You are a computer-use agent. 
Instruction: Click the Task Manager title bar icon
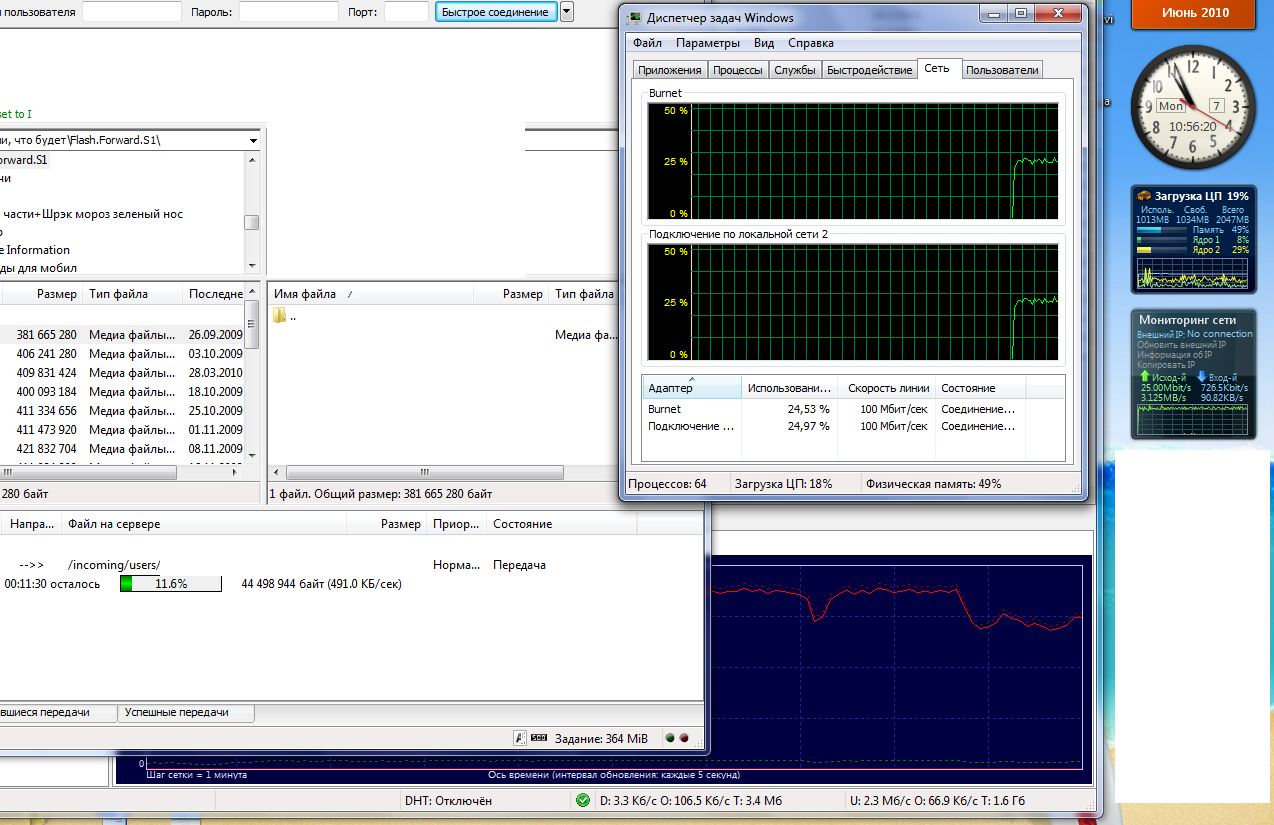pyautogui.click(x=635, y=18)
